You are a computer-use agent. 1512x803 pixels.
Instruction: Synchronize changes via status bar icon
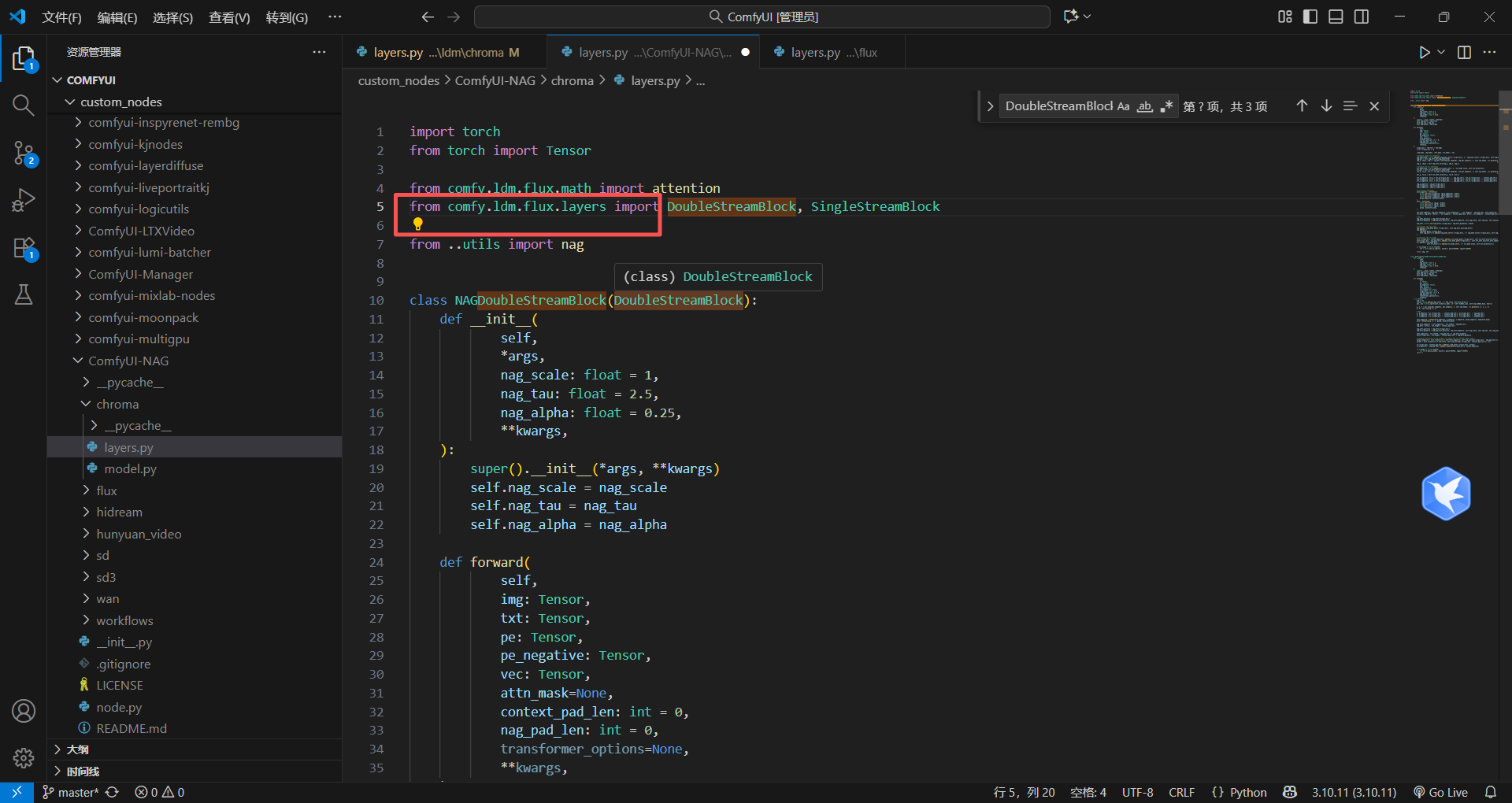(x=112, y=792)
